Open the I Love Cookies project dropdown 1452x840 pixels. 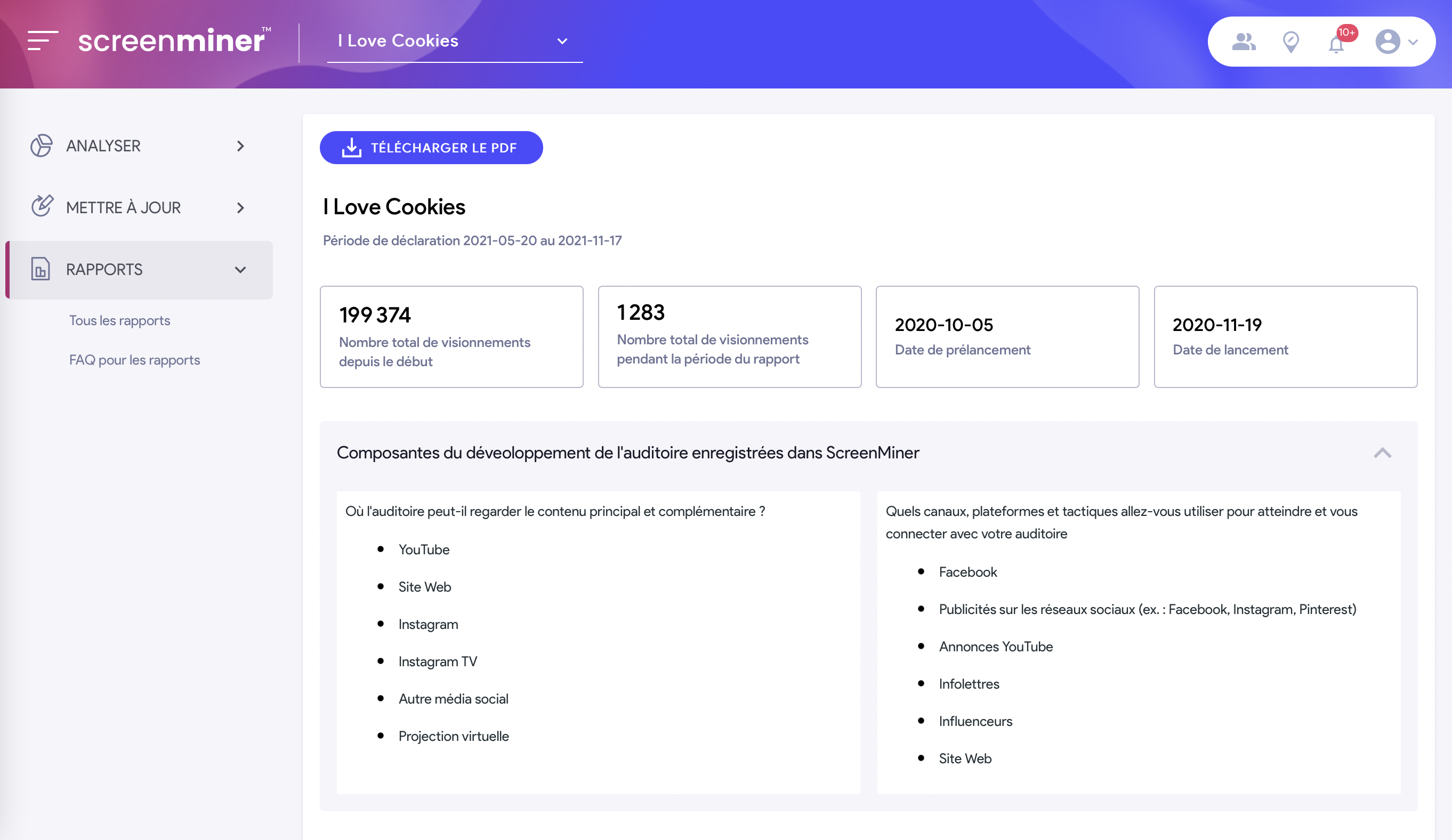455,41
